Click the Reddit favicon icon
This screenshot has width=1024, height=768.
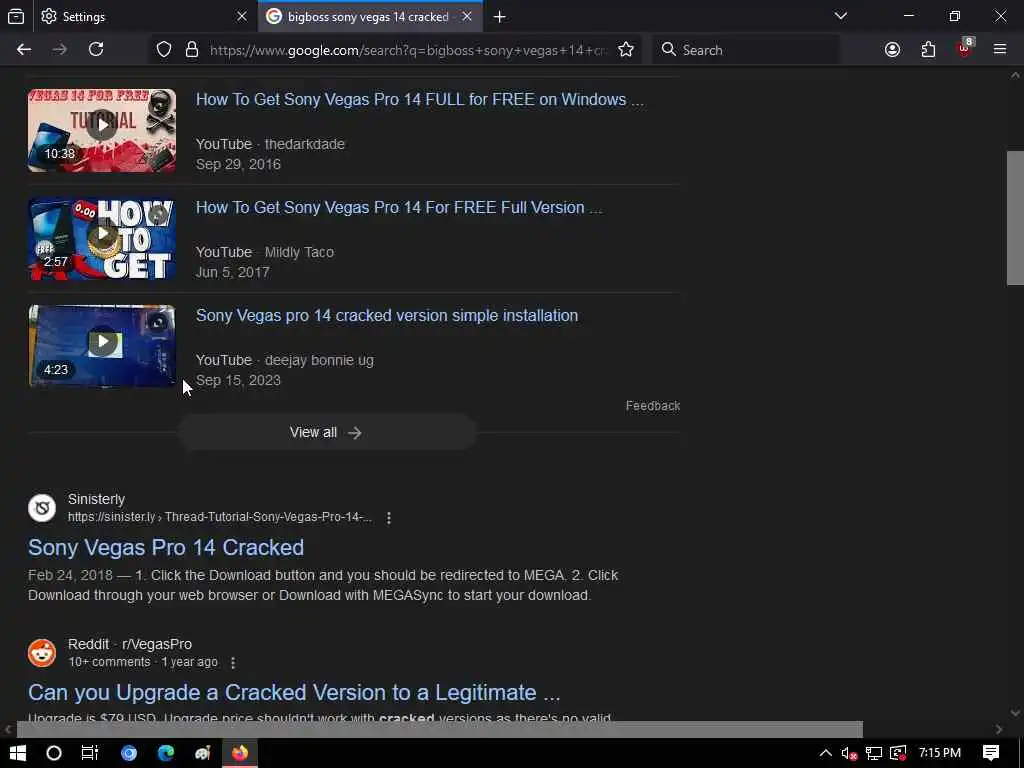(42, 652)
